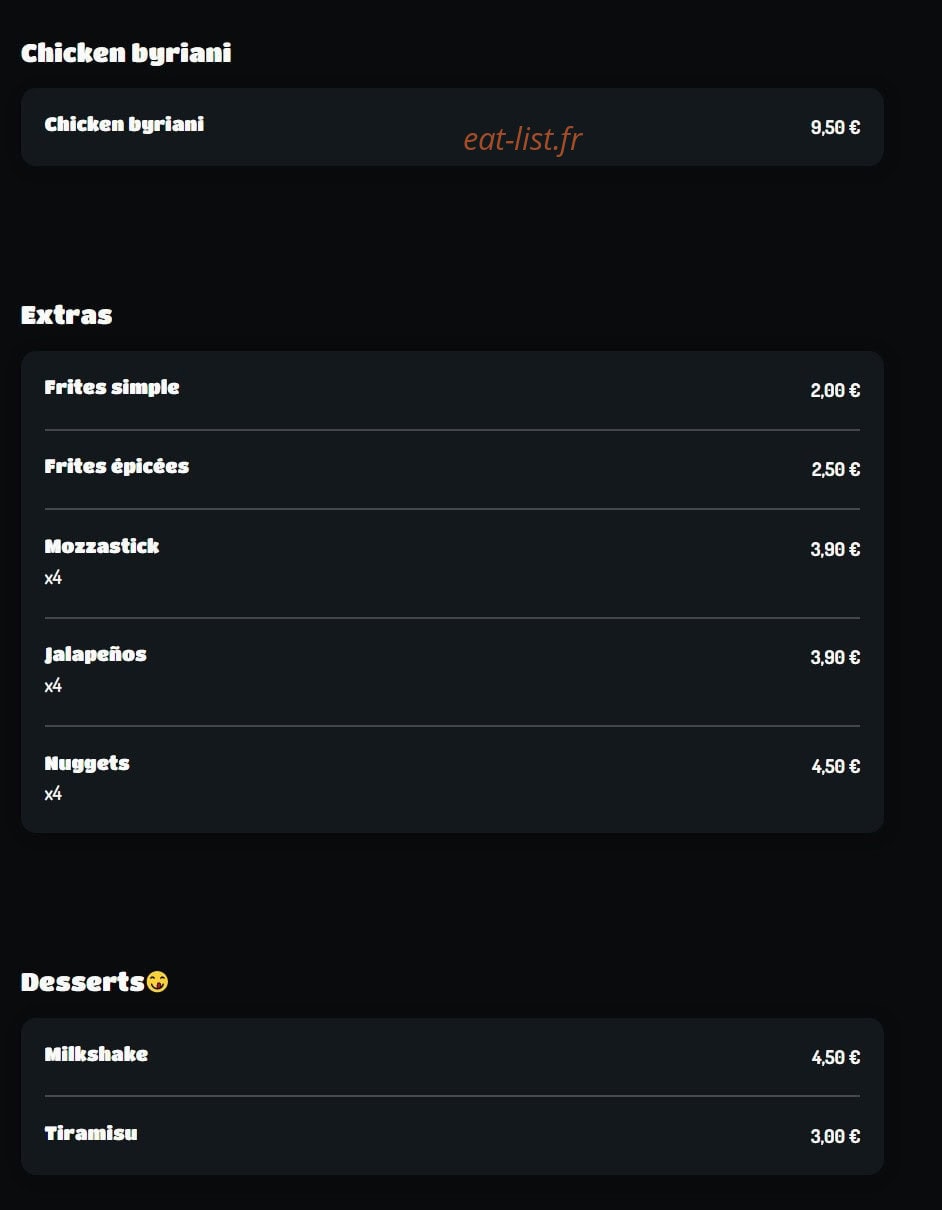The image size is (942, 1210).
Task: Click the Mozzastick 3,90 € price
Action: tap(835, 550)
